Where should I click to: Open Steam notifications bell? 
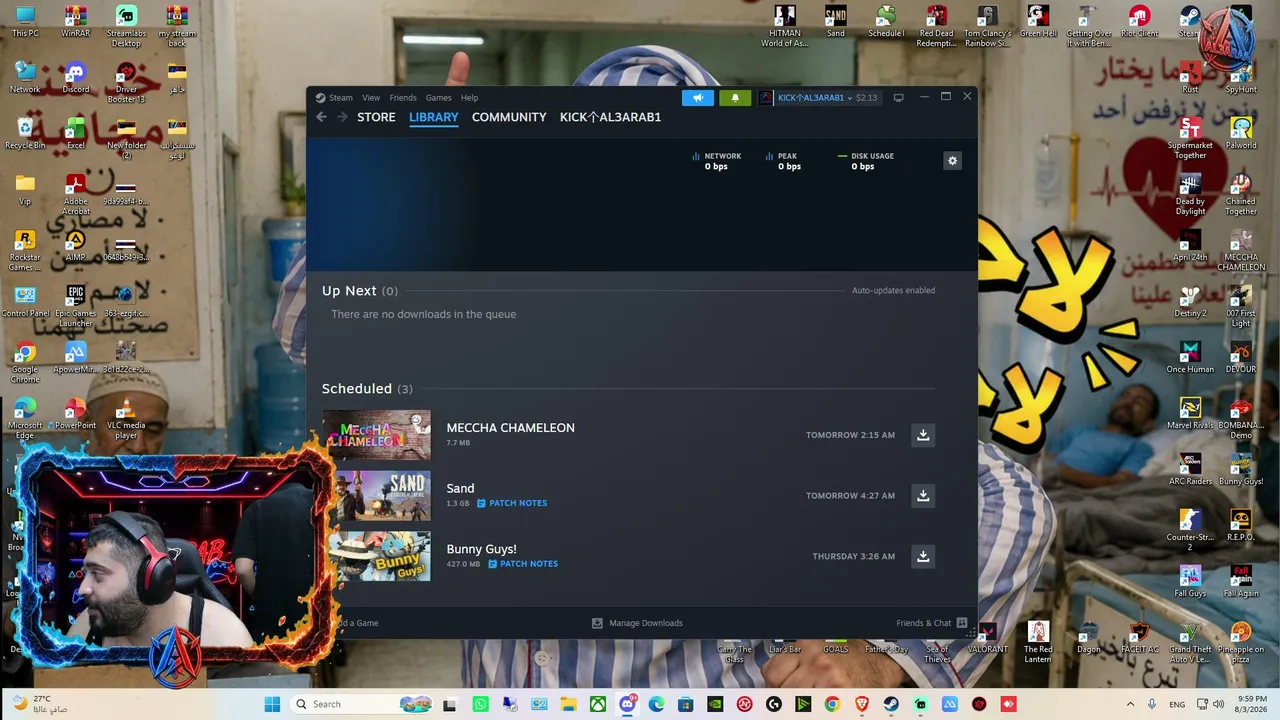point(735,98)
